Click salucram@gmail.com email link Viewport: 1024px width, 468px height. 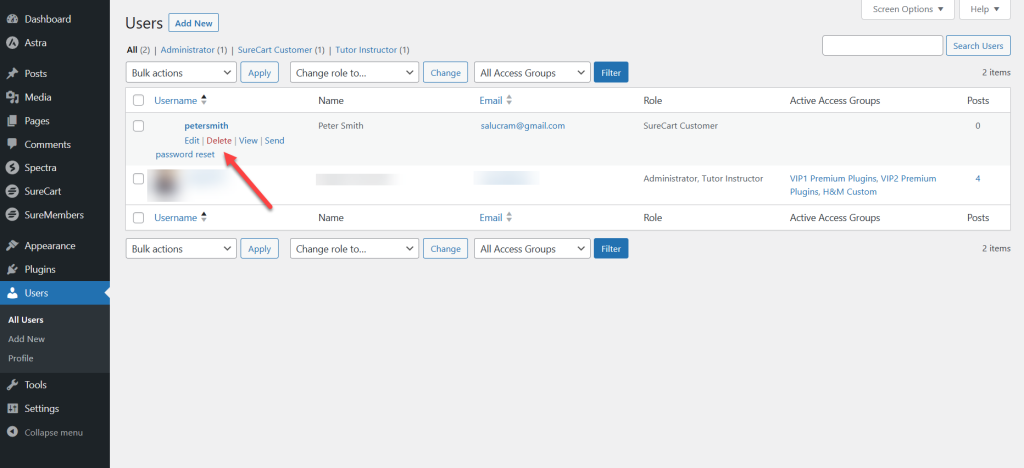[522, 126]
